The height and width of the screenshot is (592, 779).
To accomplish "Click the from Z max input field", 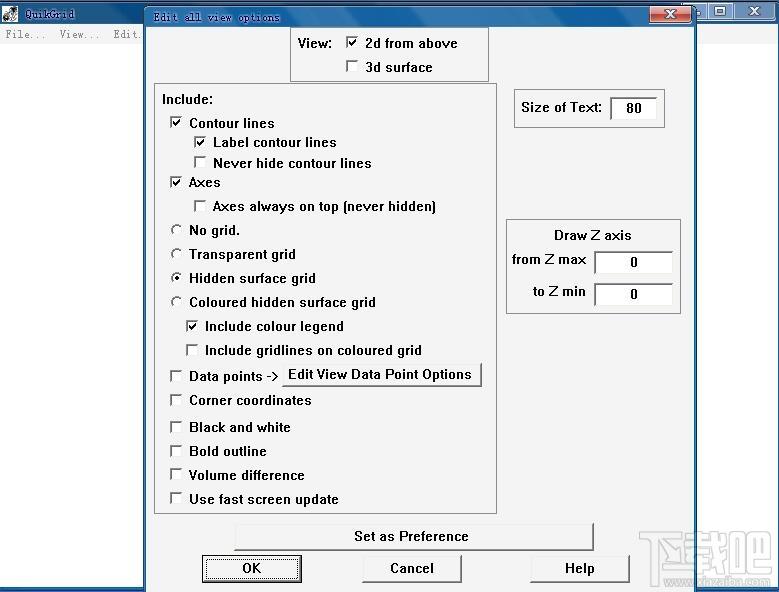I will (633, 262).
